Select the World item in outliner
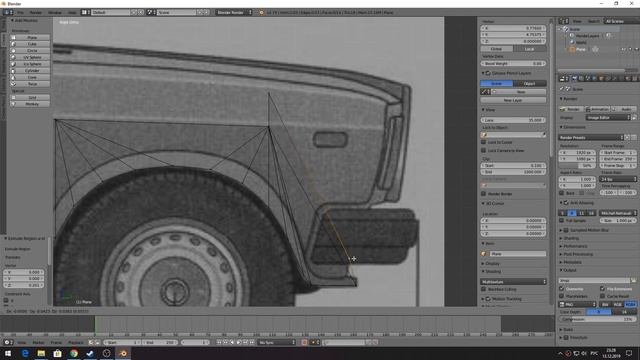The height and width of the screenshot is (360, 640). click(x=581, y=42)
